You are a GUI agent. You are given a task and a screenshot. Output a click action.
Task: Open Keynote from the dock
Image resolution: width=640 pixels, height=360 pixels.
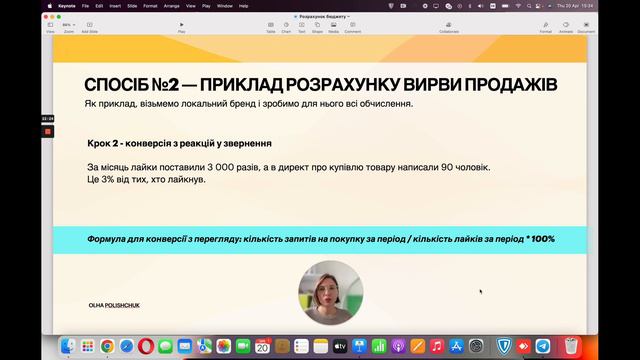[360, 347]
